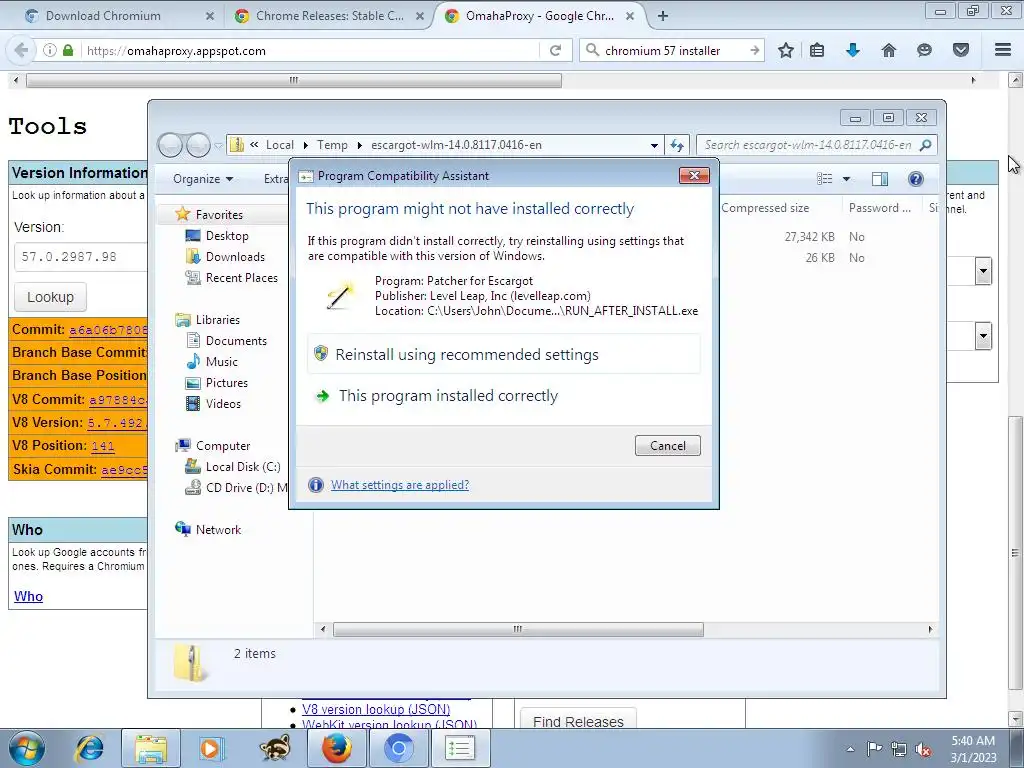Click the Temp breadcrumb arrow in Explorer

[359, 145]
